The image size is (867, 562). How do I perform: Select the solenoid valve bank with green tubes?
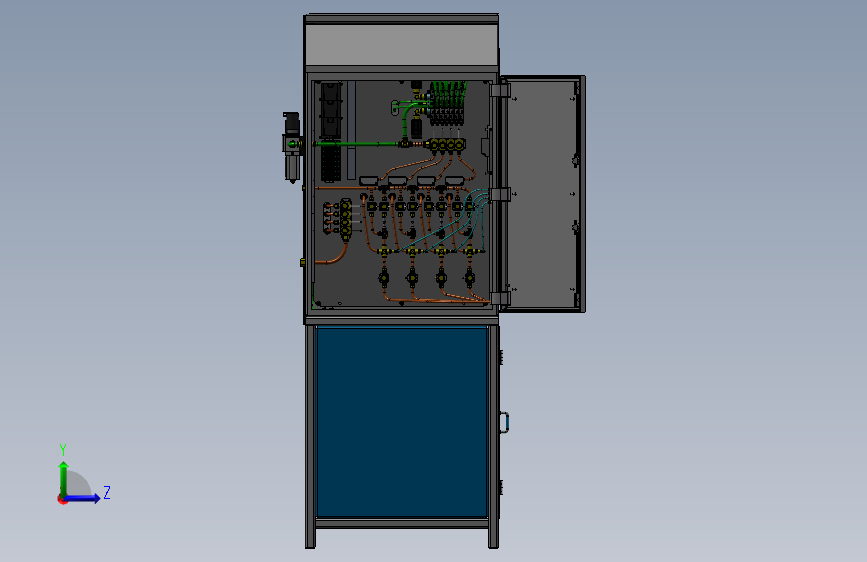click(447, 103)
